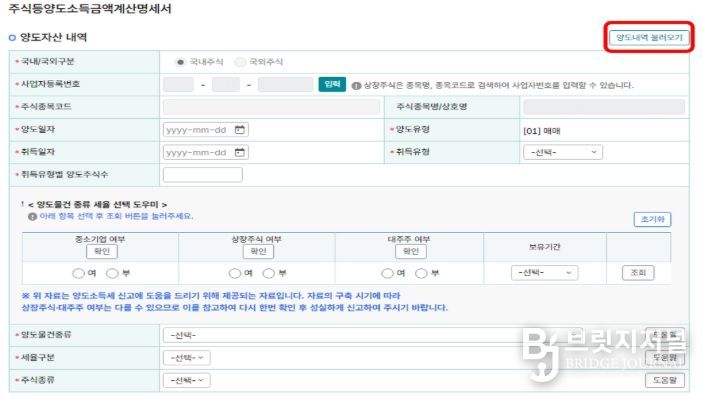Open calendar picker in 양도일자 field
702x400 pixels.
tap(240, 130)
